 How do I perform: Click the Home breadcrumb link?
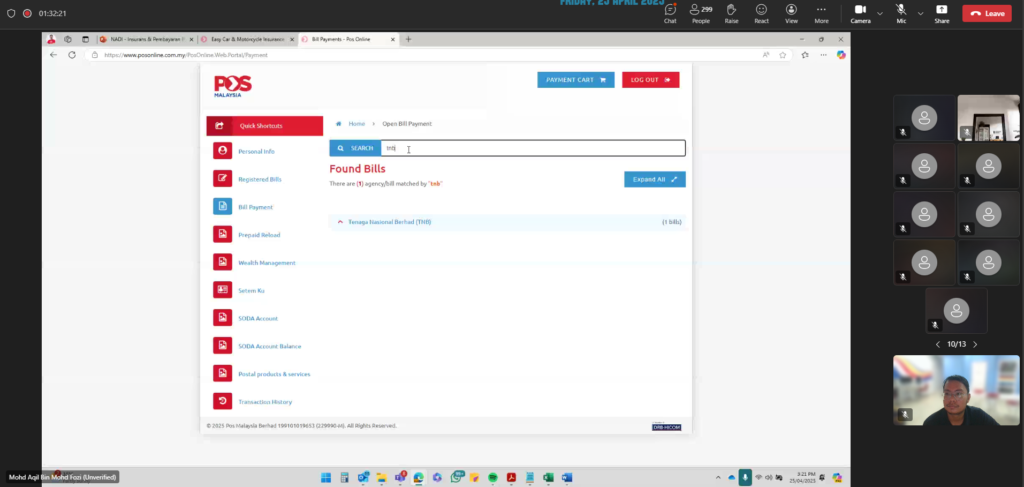pyautogui.click(x=356, y=123)
